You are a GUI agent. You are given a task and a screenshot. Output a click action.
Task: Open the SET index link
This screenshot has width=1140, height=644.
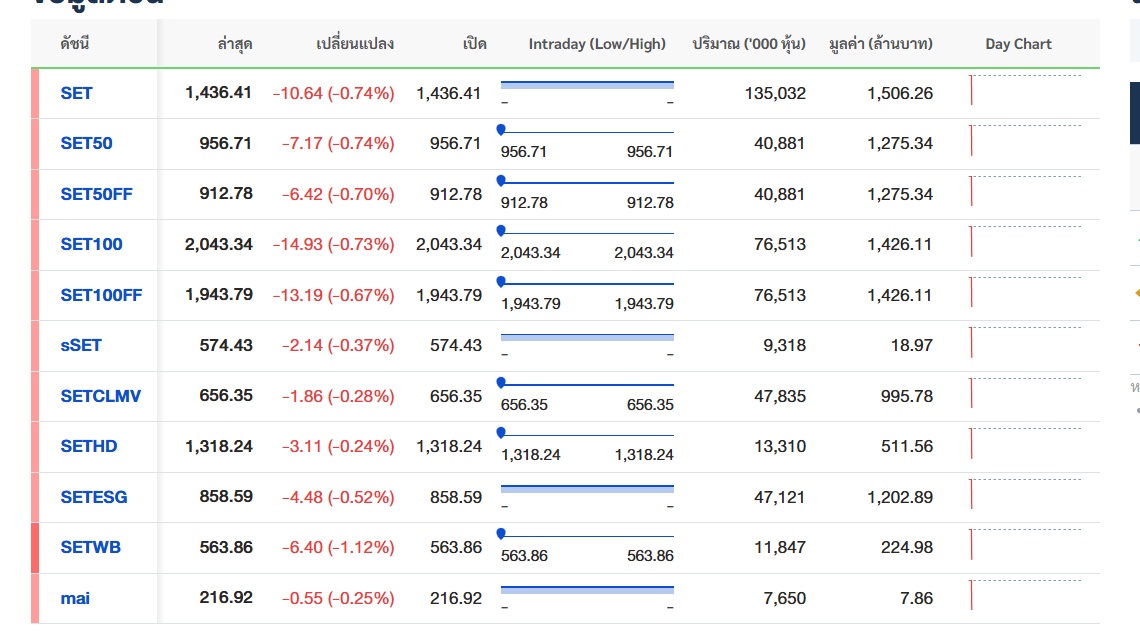point(76,93)
